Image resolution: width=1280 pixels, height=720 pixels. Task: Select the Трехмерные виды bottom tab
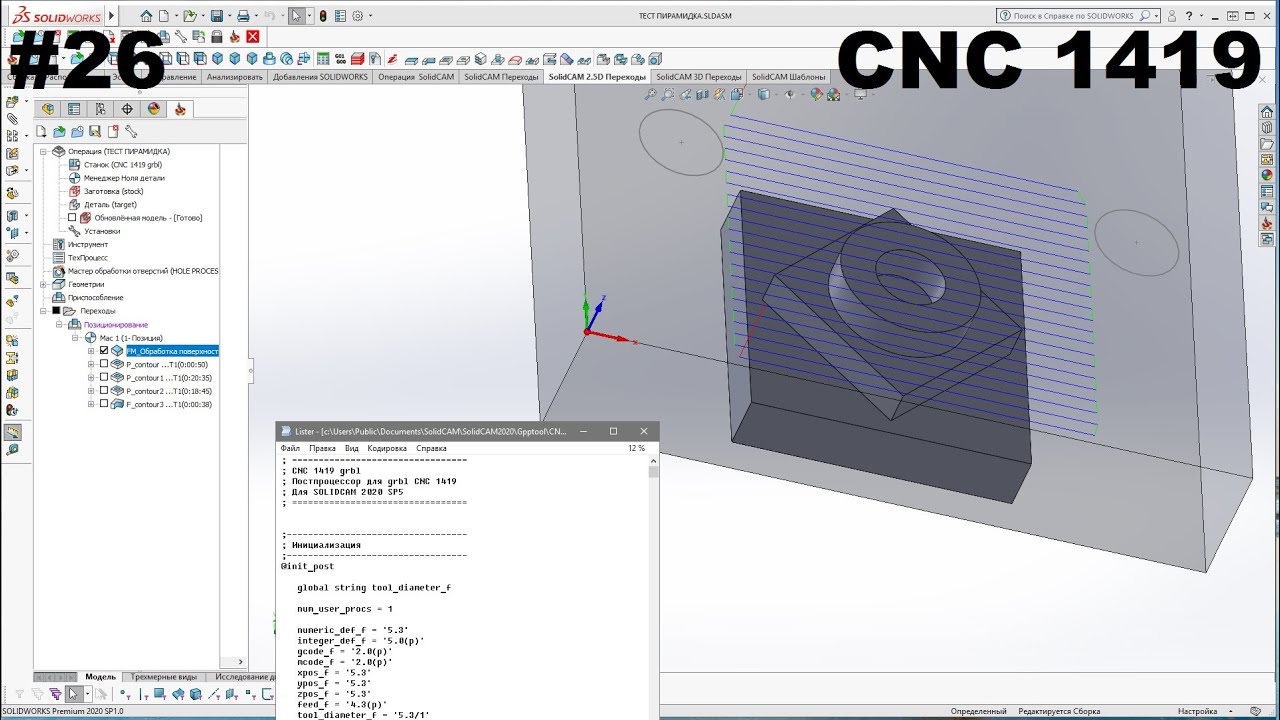tap(164, 677)
